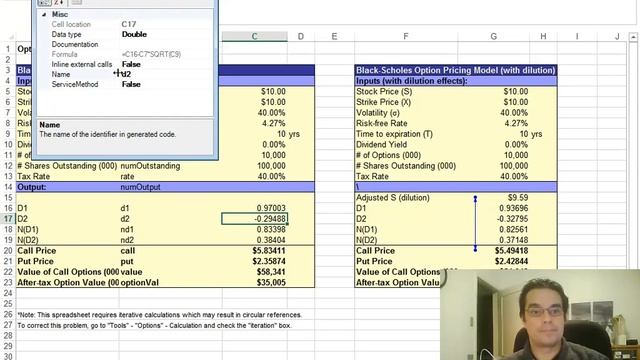This screenshot has width=640, height=360.
Task: Select the Cell location property showing C17
Action: pos(125,24)
